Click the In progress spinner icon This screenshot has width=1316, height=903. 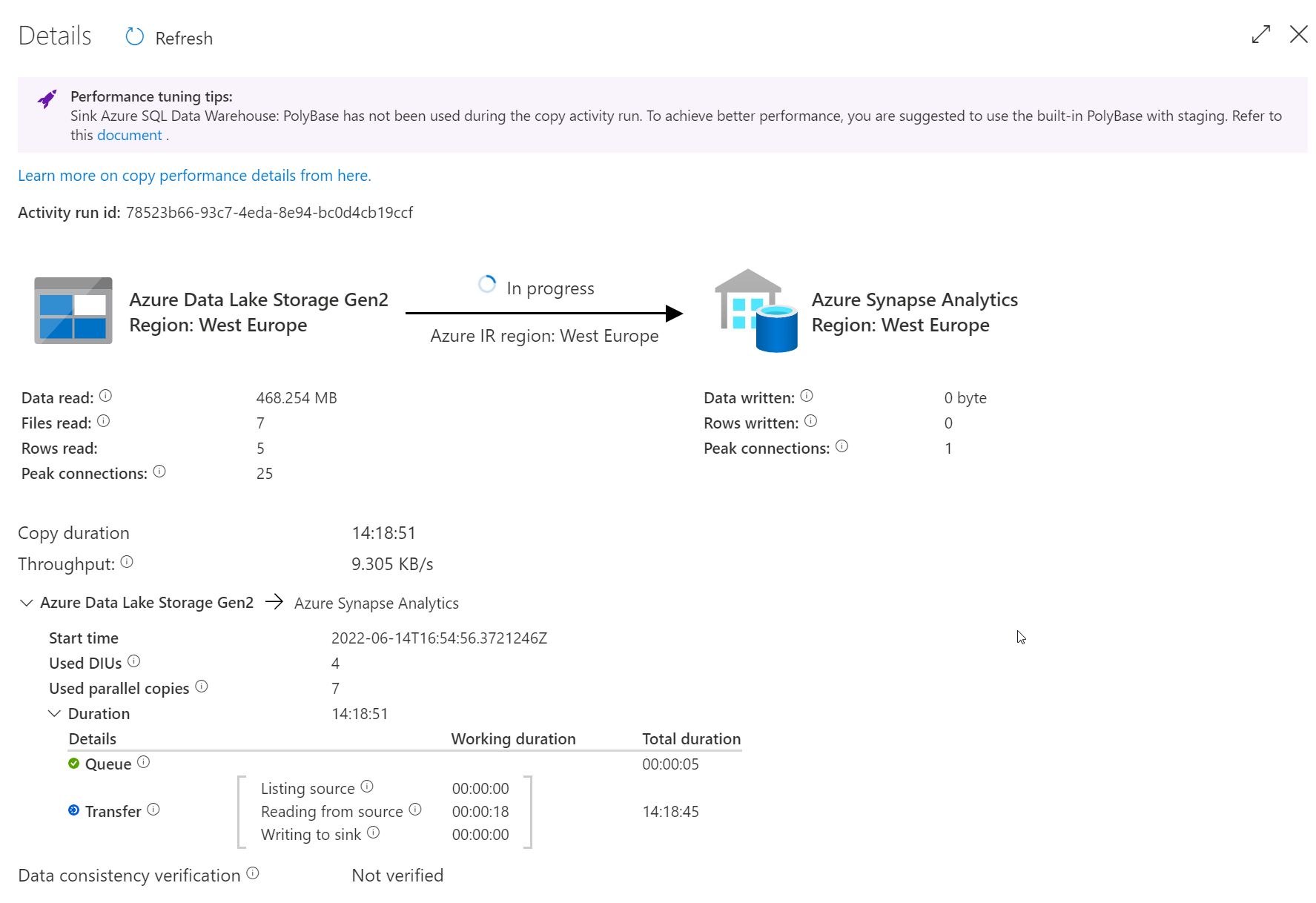[487, 284]
